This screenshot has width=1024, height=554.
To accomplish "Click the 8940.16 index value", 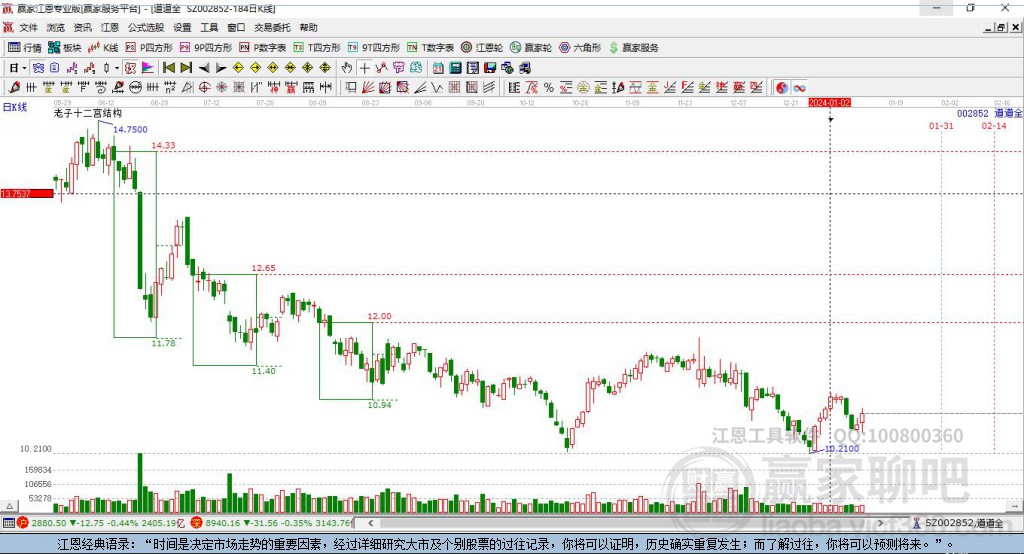I will [x=222, y=523].
